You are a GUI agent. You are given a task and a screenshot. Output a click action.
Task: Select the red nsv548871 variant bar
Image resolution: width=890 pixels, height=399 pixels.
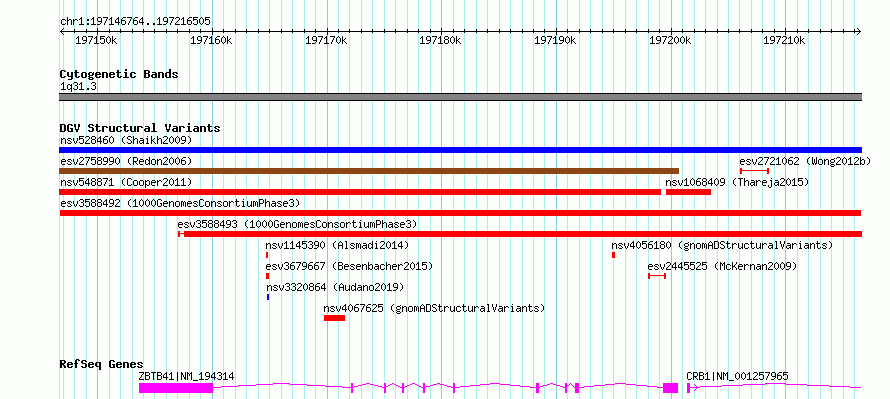tap(360, 192)
